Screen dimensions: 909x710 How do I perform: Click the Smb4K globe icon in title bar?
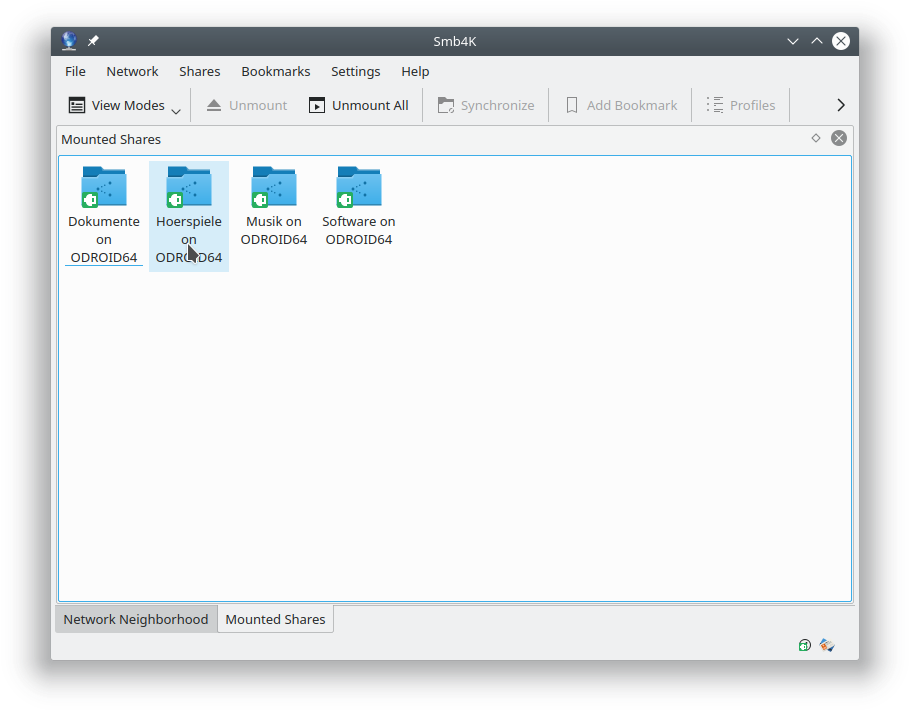coord(69,41)
